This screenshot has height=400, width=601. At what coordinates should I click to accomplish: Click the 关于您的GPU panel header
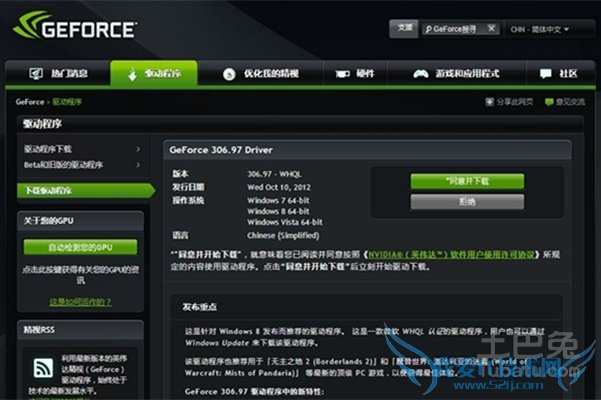tap(80, 221)
